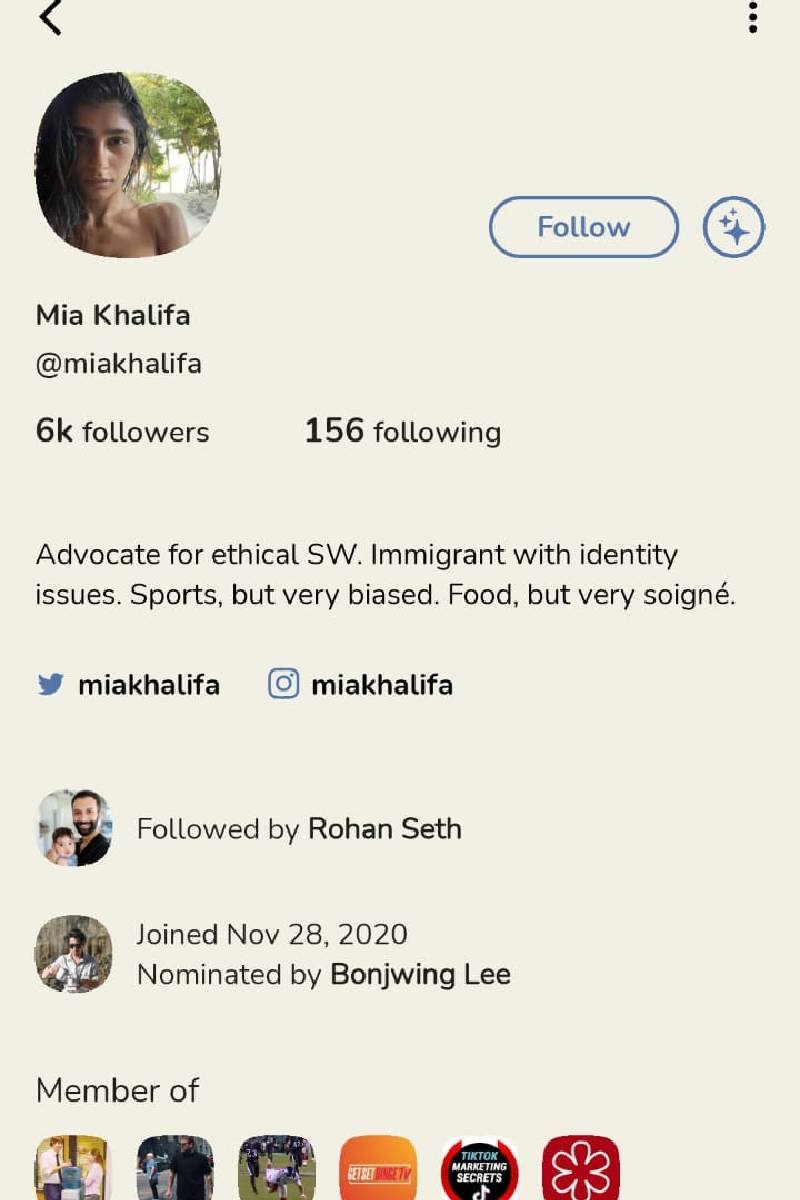Image resolution: width=800 pixels, height=1200 pixels.
Task: Tap the sparkle suggestions icon beside Follow
Action: 734,227
